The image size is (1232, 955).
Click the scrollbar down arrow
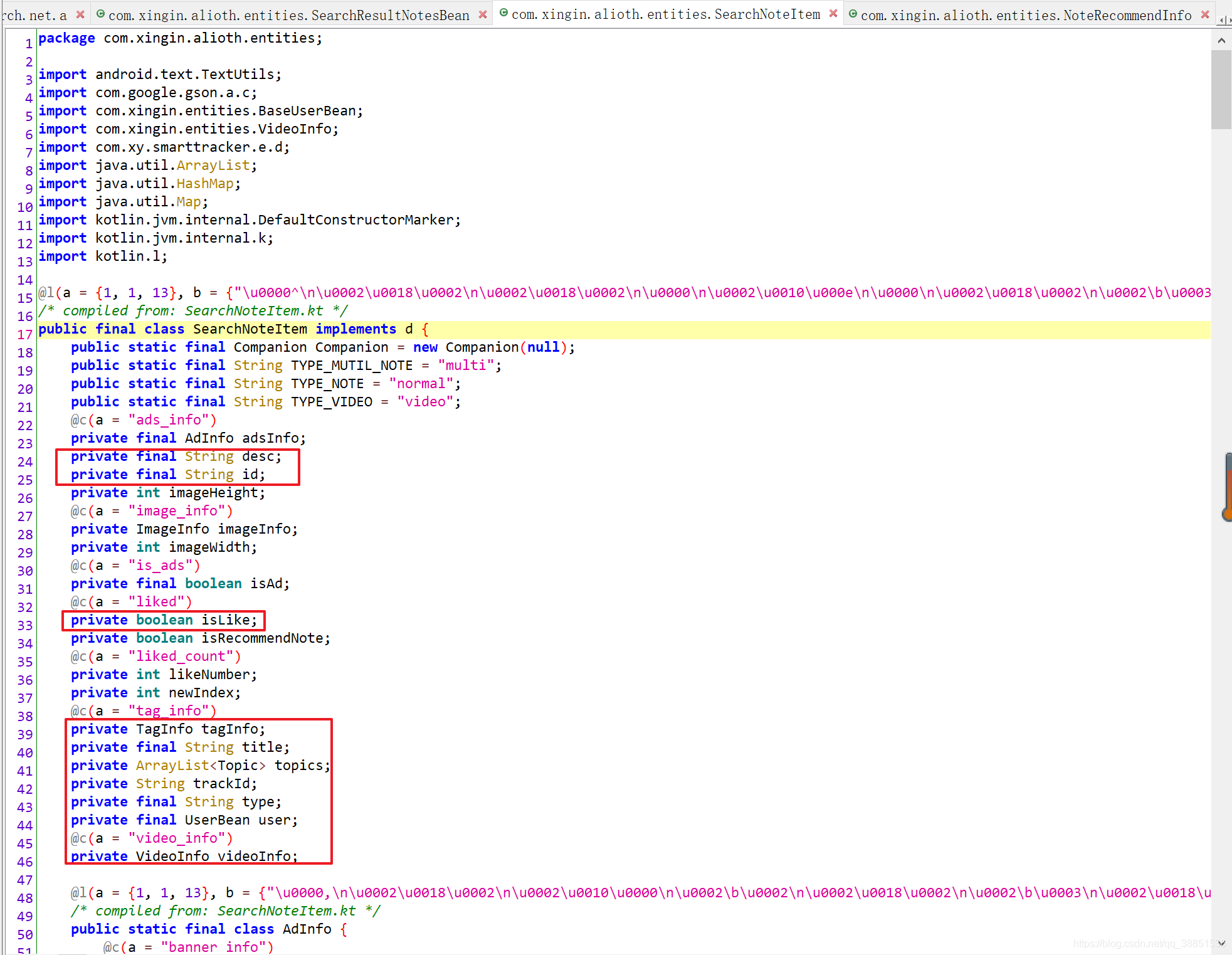(1221, 943)
